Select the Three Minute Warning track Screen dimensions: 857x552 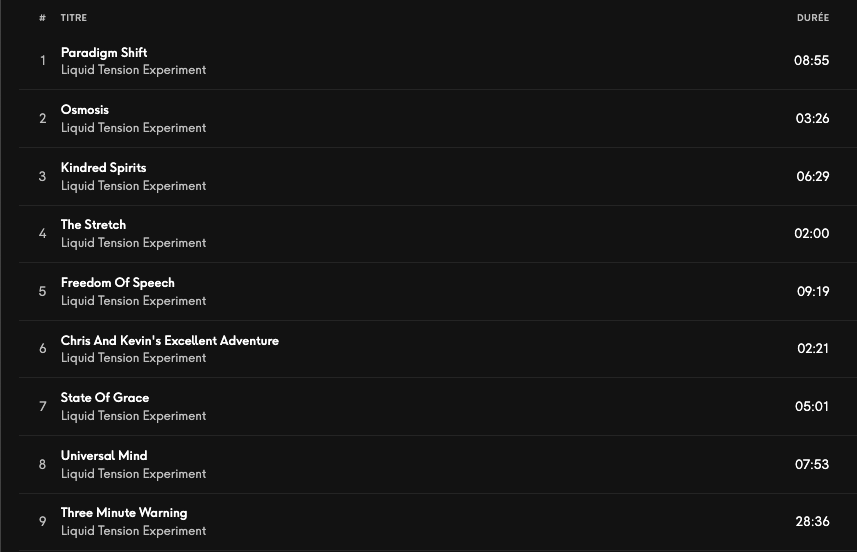[x=124, y=513]
